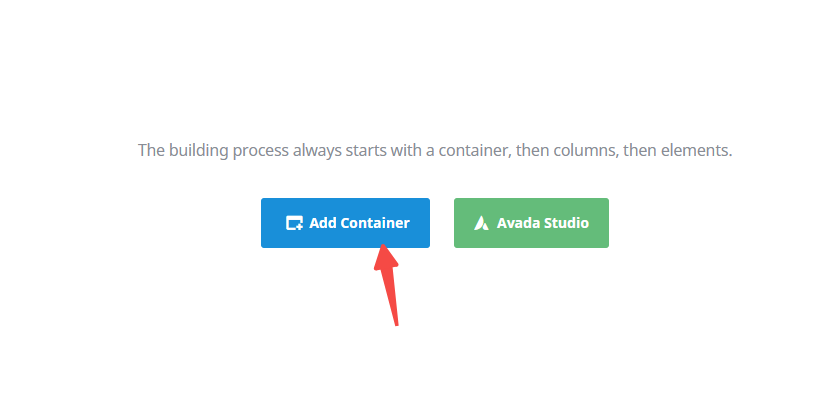Click the building process instruction text
819x400 pixels.
435,151
